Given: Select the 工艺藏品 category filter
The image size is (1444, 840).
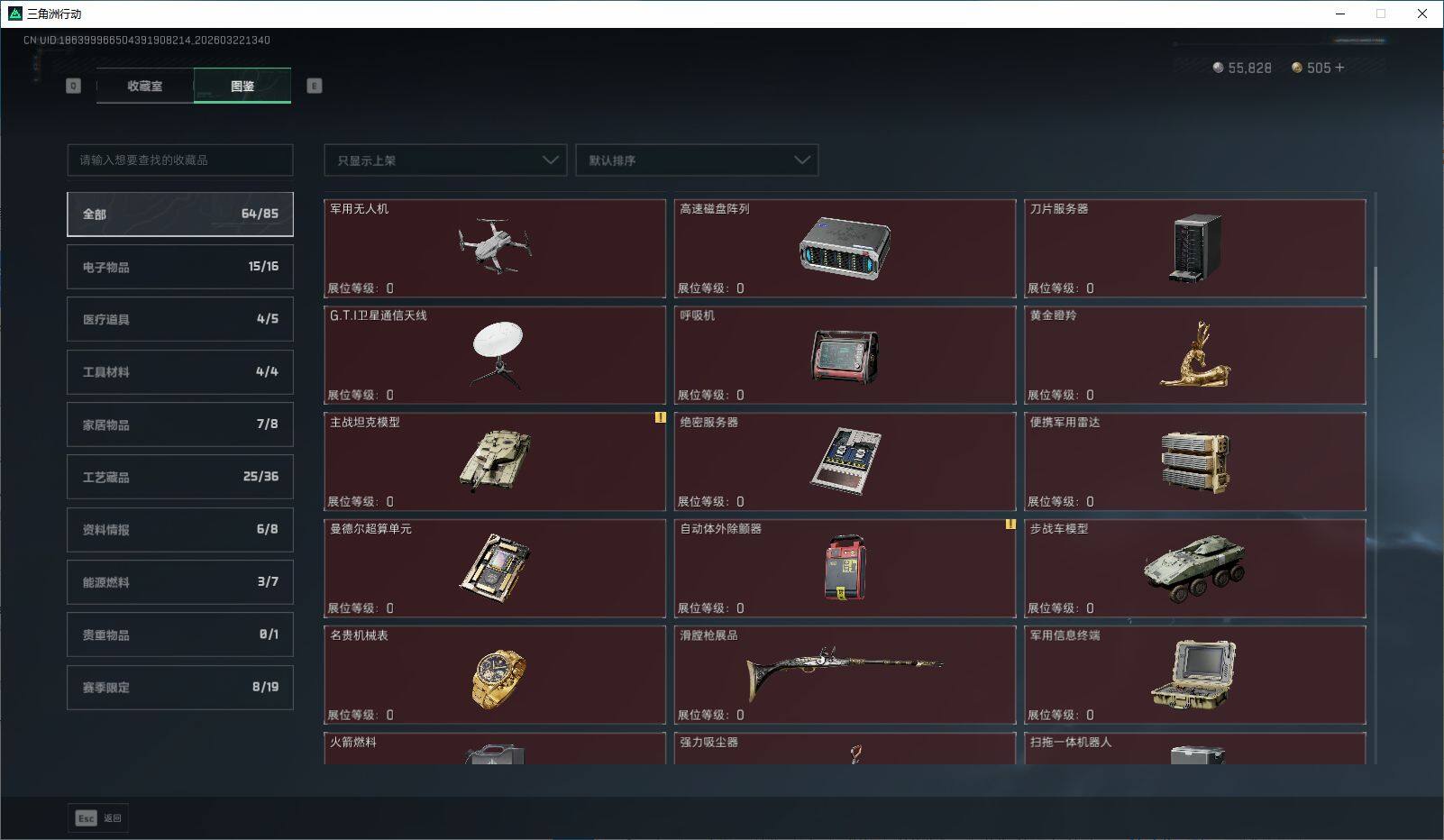Looking at the screenshot, I should (x=179, y=477).
